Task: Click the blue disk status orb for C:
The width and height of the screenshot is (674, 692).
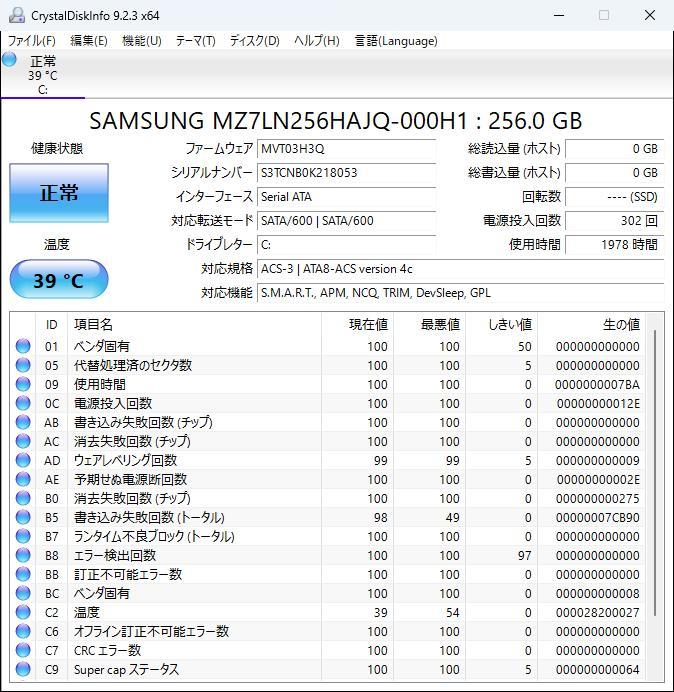Action: 9,60
